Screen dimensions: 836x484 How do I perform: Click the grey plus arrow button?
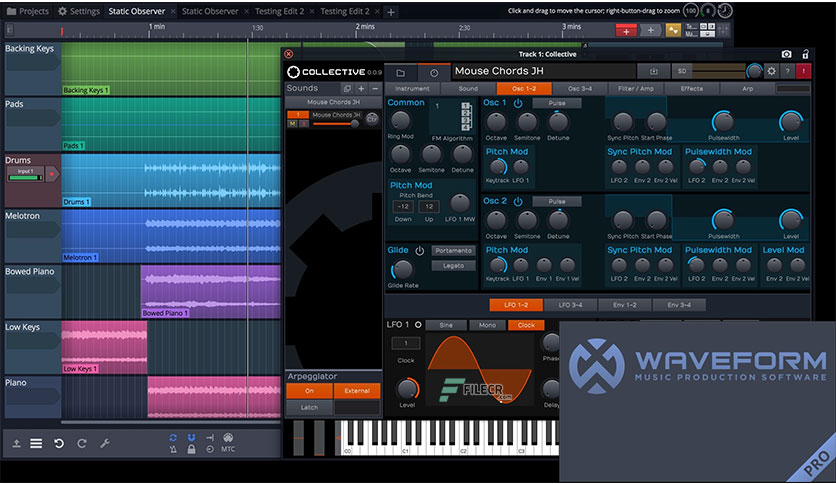tap(650, 31)
